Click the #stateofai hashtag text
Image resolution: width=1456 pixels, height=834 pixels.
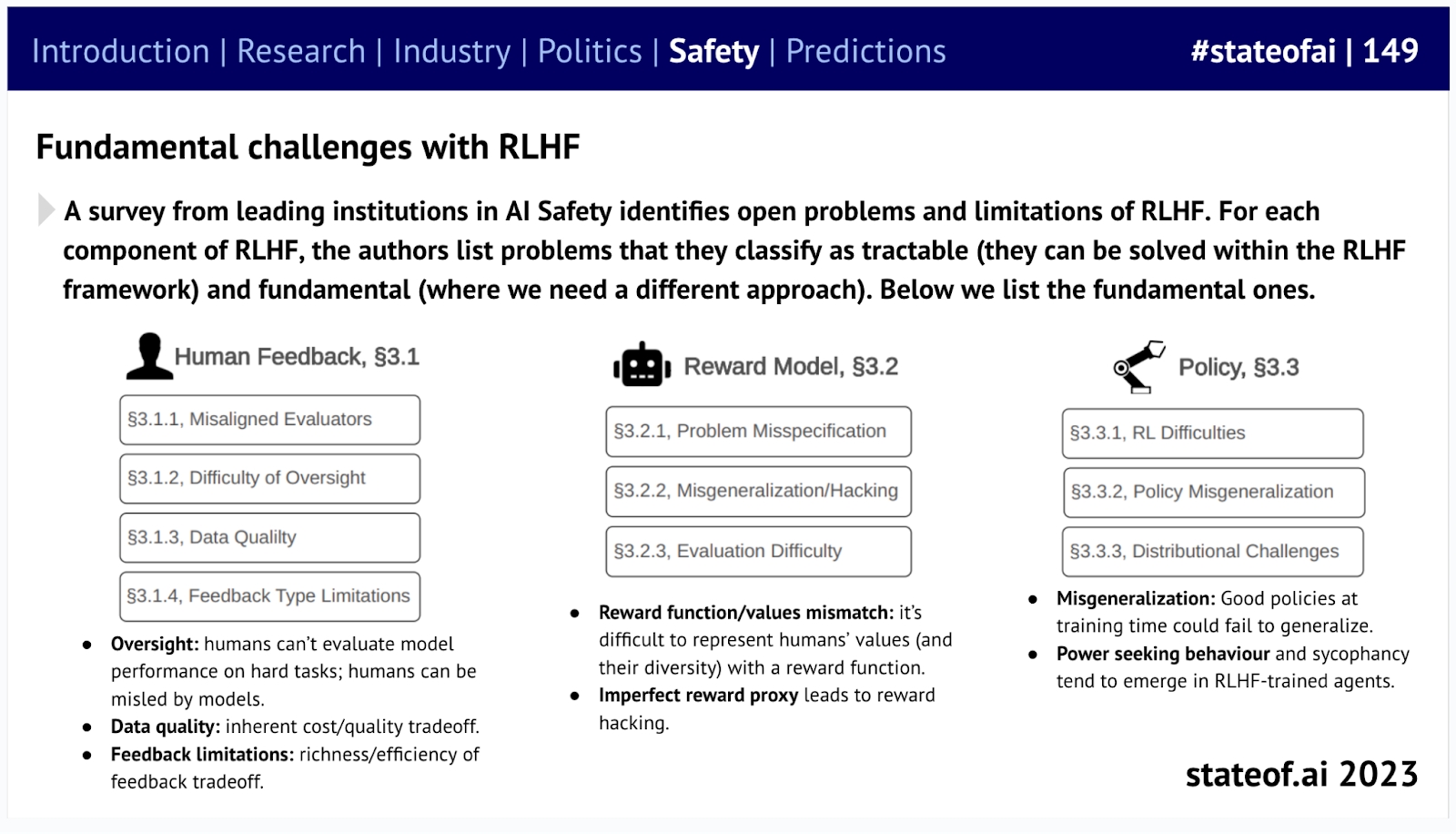[x=1263, y=51]
